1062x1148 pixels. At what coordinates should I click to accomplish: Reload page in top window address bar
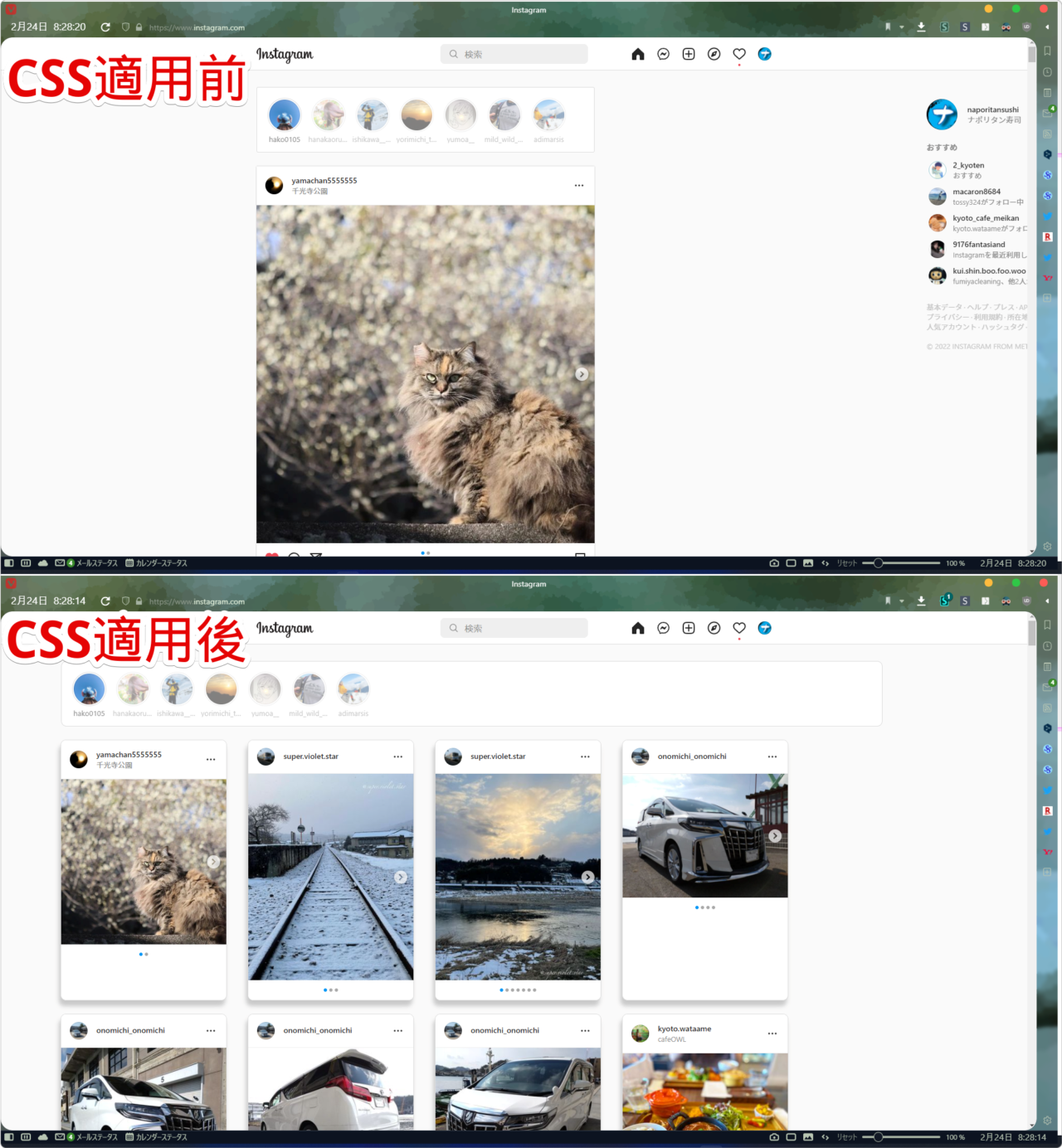(x=105, y=27)
